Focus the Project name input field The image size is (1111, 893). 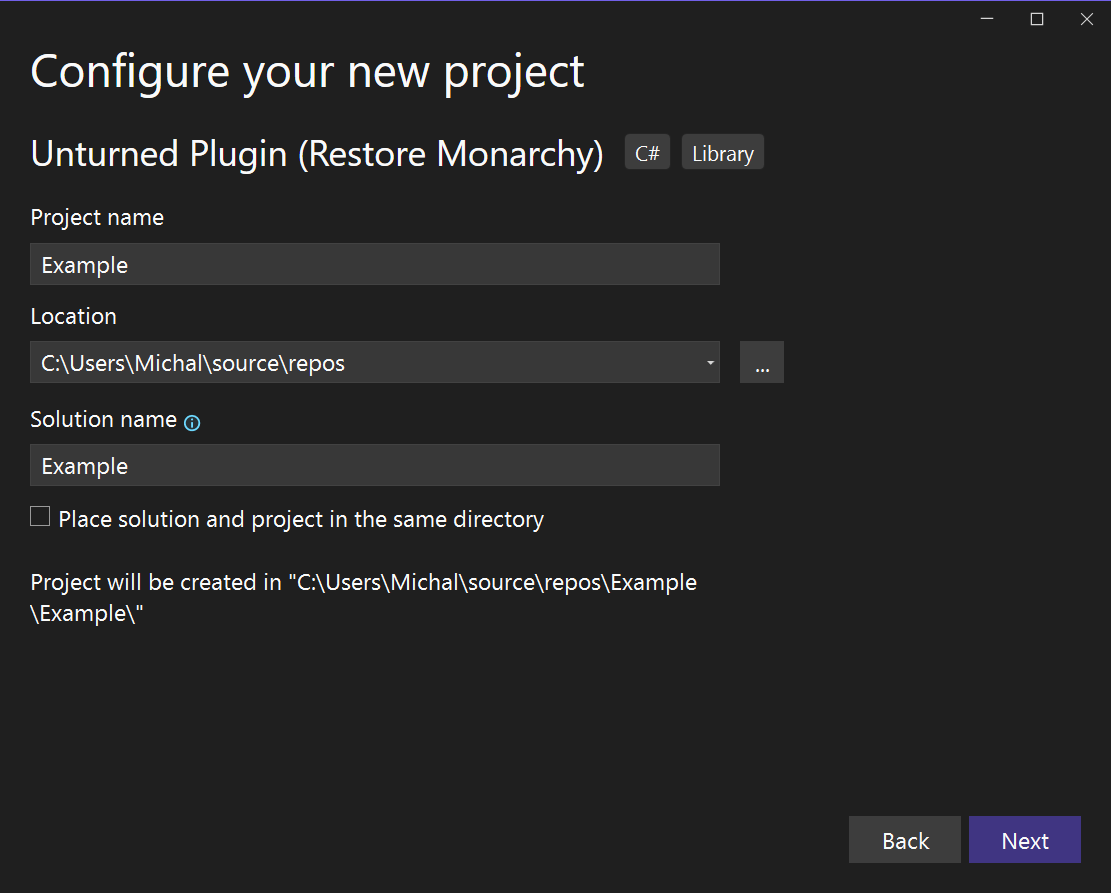pyautogui.click(x=375, y=265)
